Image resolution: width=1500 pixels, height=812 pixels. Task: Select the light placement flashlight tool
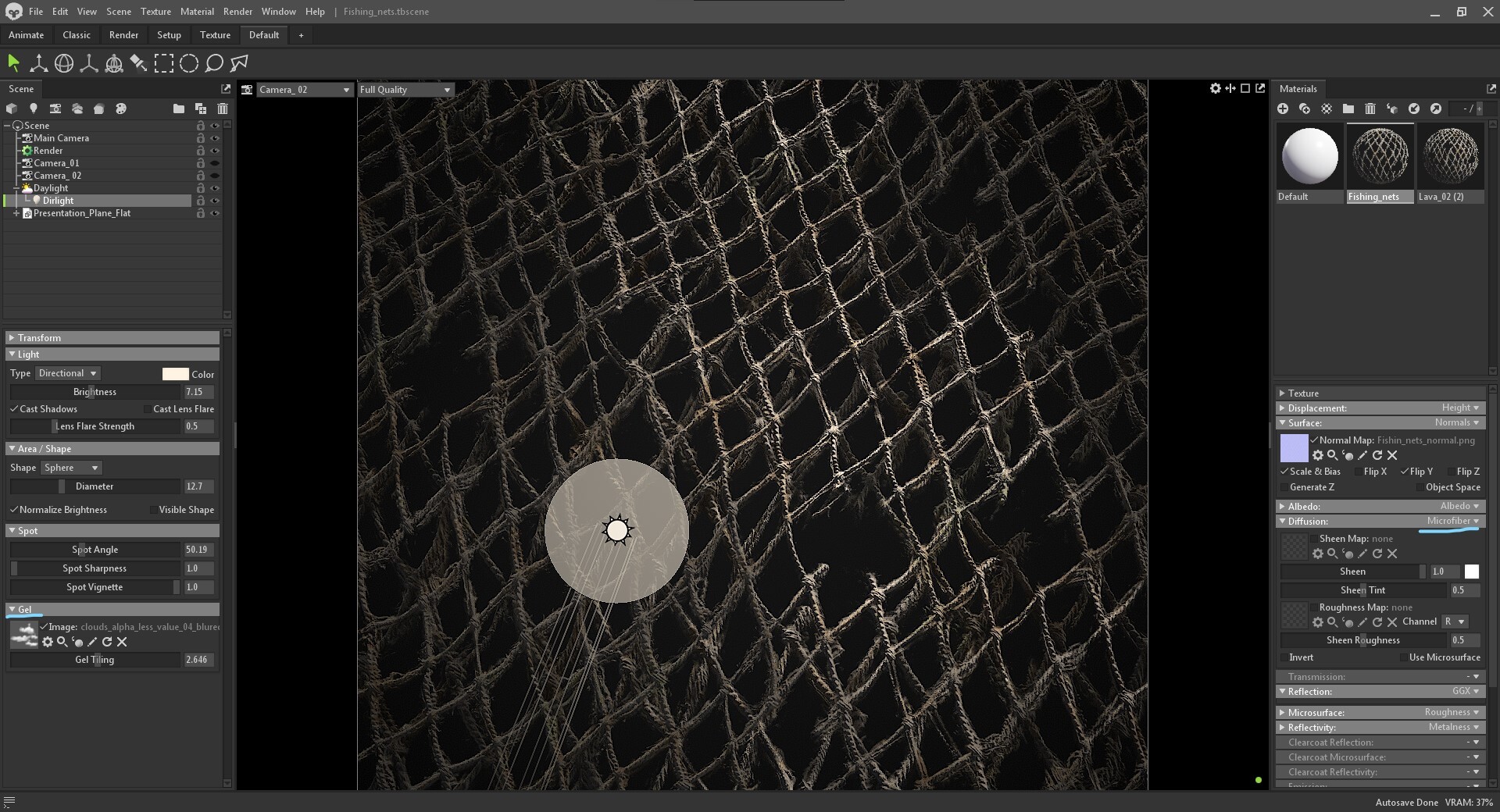tap(138, 63)
